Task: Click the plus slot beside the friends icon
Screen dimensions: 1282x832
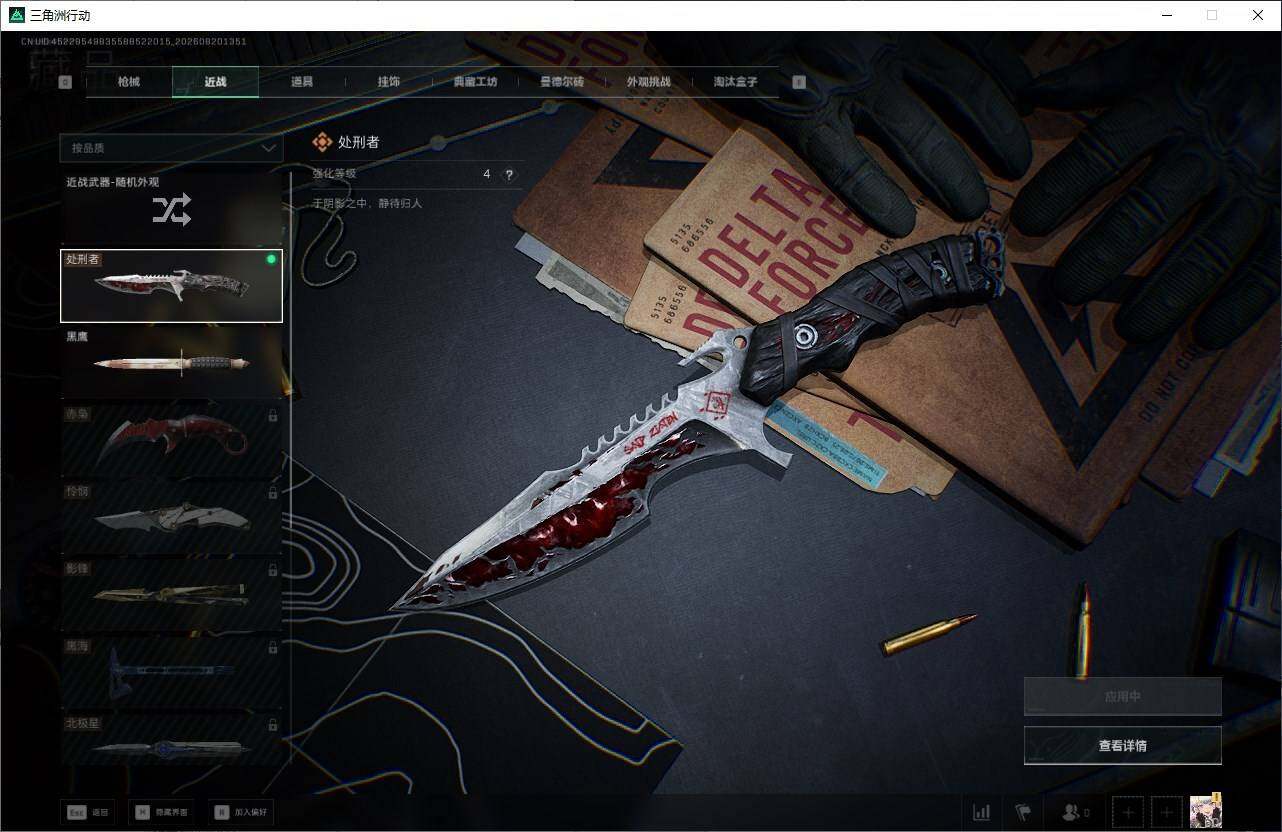Action: (1128, 812)
